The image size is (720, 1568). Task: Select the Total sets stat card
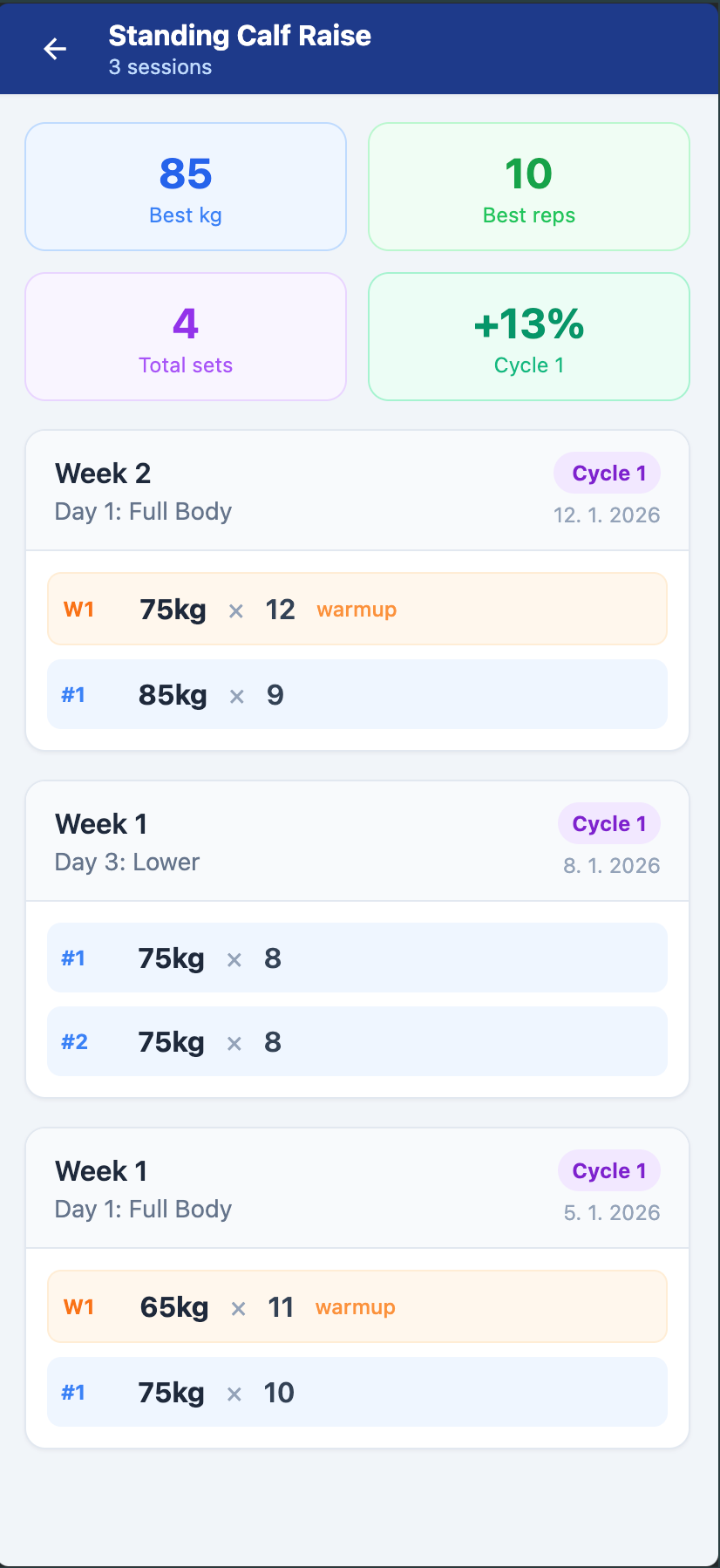click(x=185, y=337)
